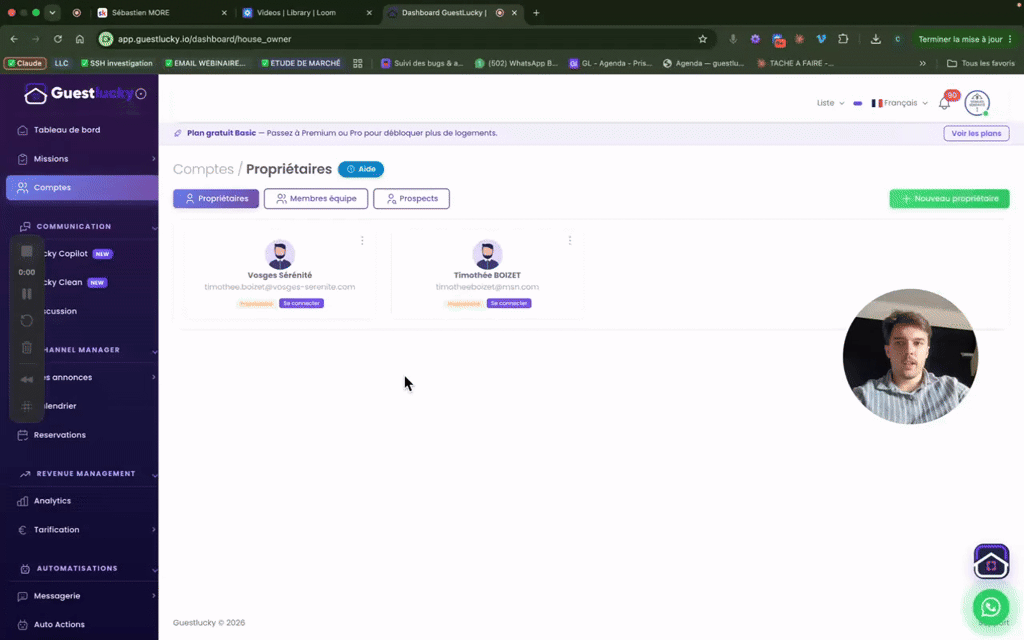This screenshot has height=640, width=1024.
Task: Open Tableau de bord in sidebar
Action: coord(67,130)
